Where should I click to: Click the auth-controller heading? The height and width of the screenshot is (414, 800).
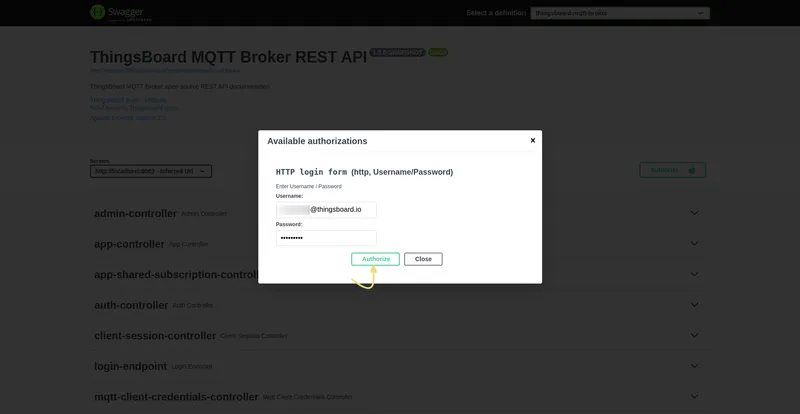[131, 305]
